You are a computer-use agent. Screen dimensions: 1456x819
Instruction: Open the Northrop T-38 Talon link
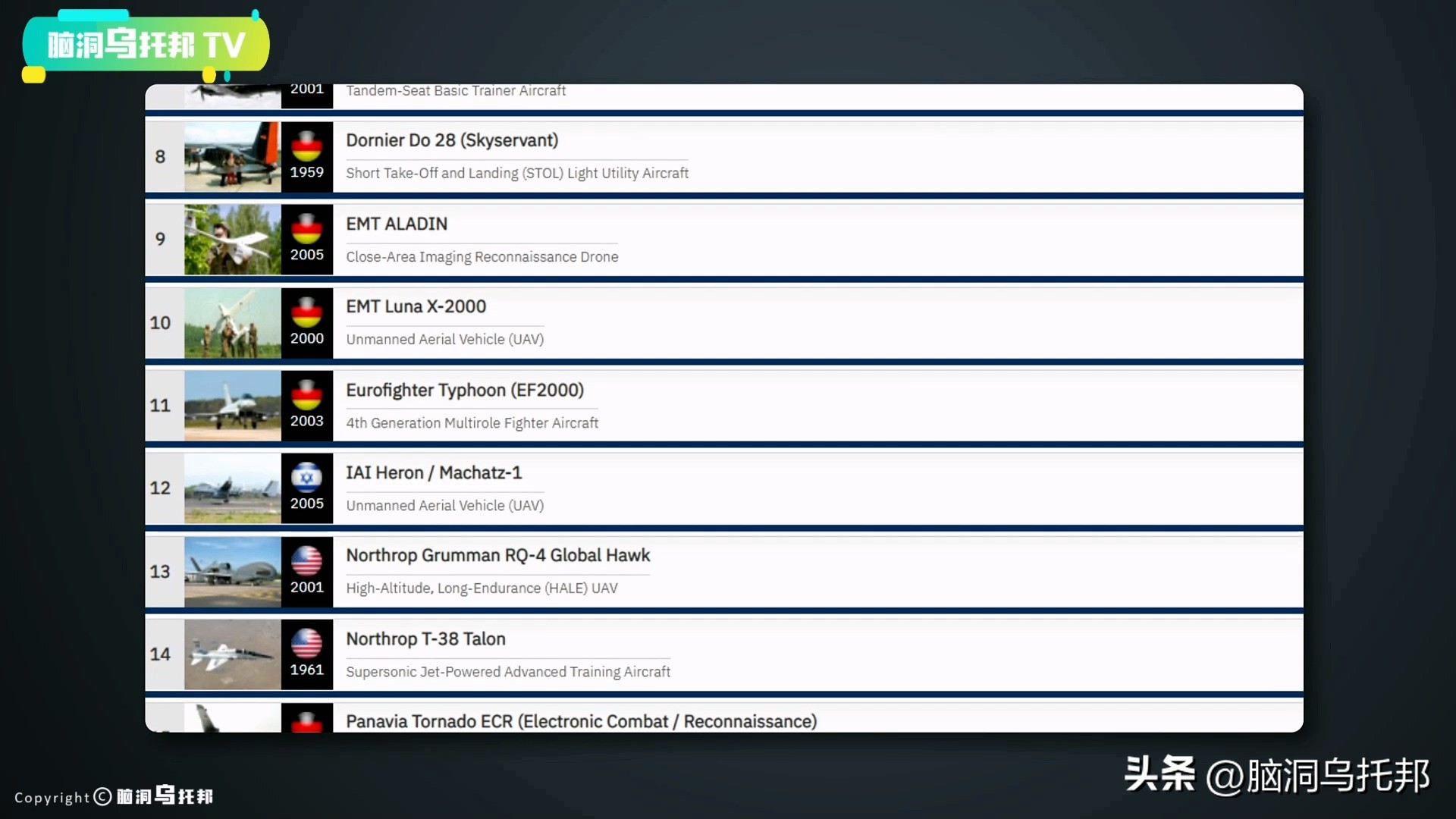coord(425,639)
